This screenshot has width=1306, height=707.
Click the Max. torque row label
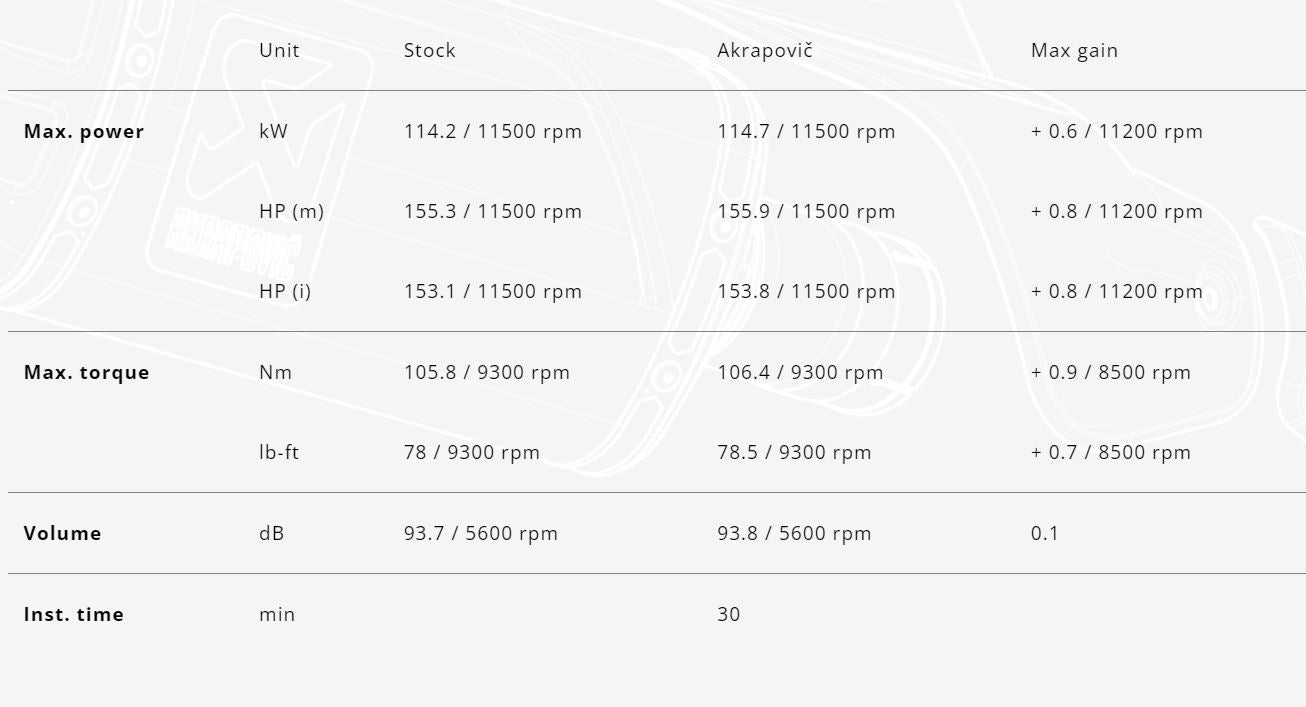87,372
